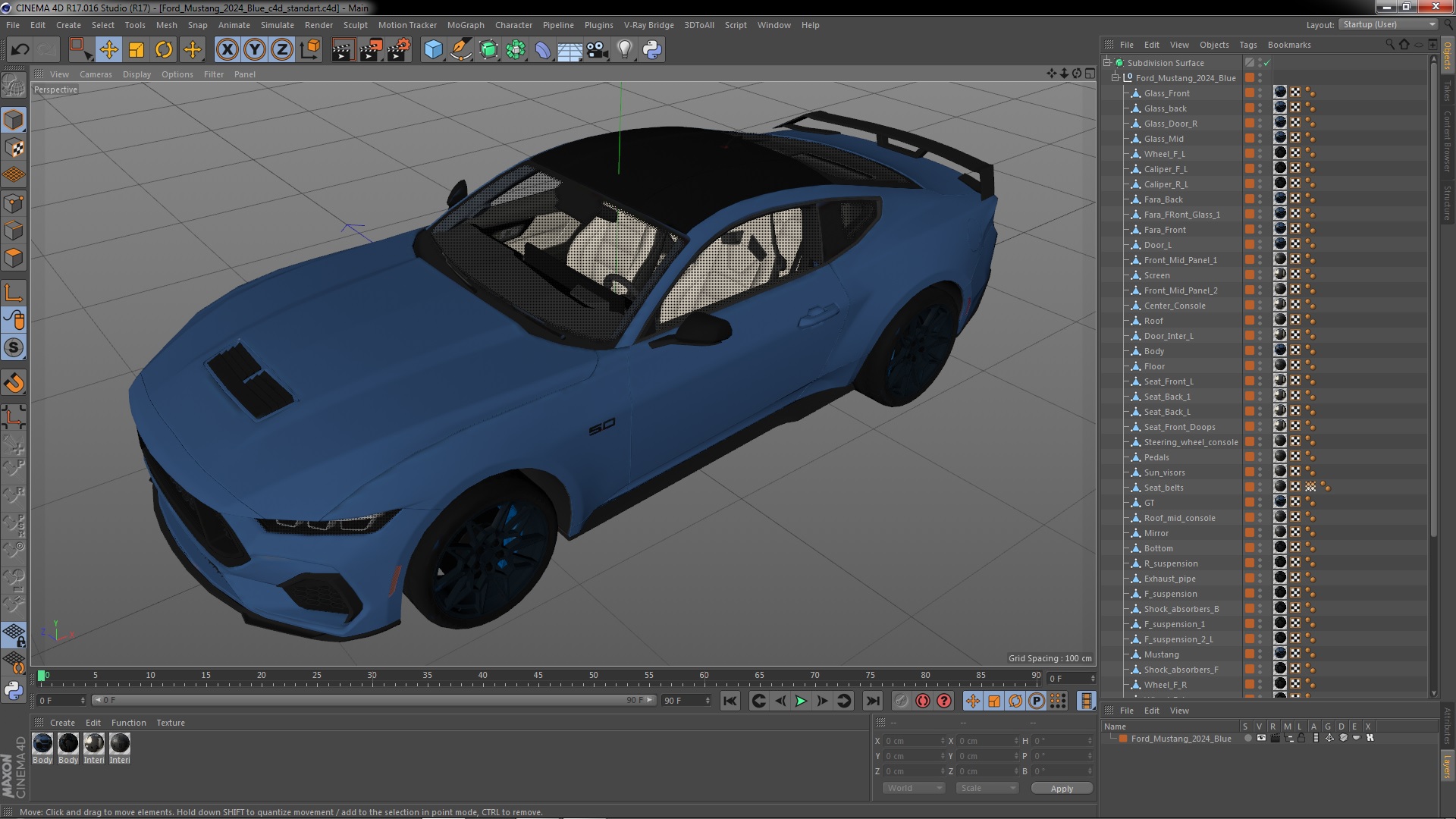Add a Cube primitive object
Screen dimensions: 1456x819
coord(433,50)
